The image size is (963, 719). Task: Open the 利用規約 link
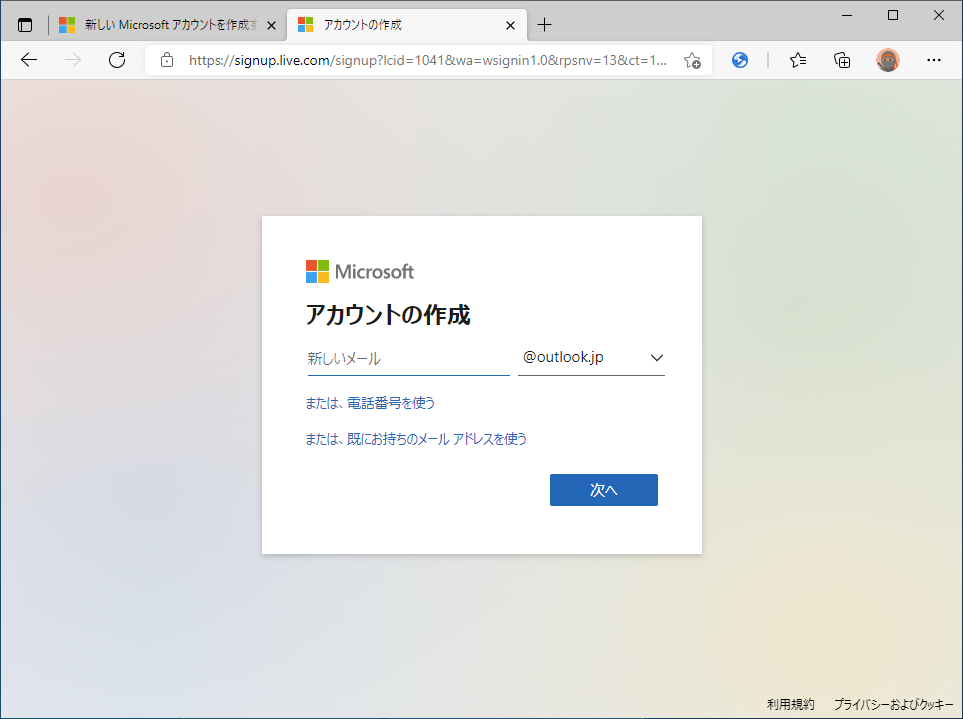coord(790,704)
